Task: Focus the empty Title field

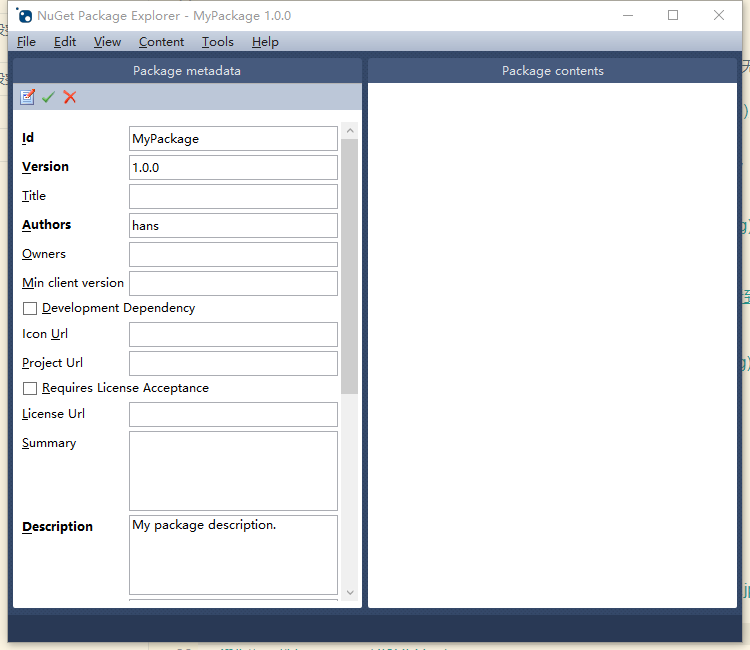Action: [233, 197]
